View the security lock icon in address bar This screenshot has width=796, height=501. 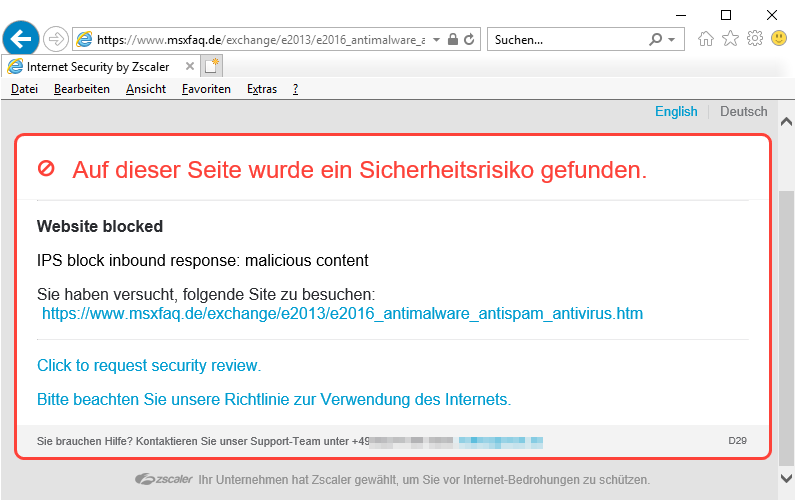(452, 39)
